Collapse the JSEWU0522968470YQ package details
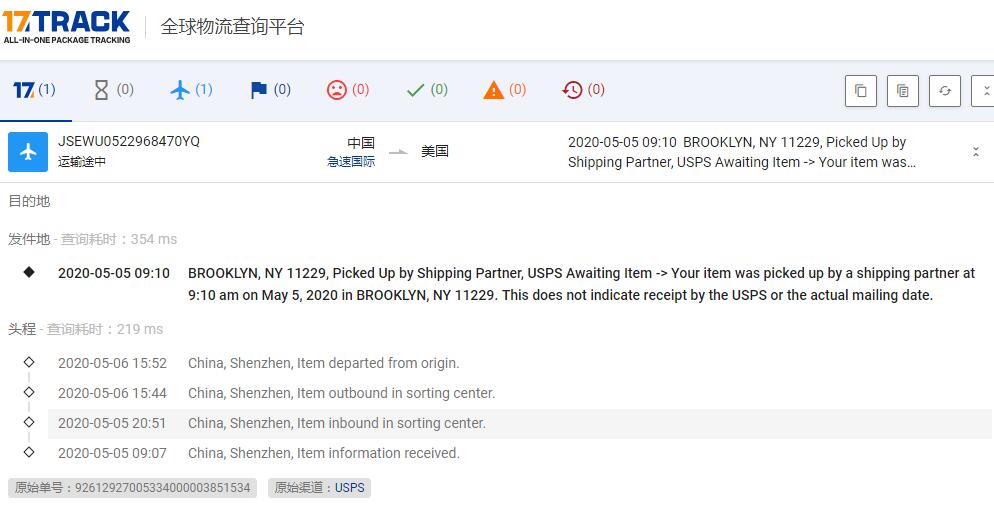This screenshot has height=505, width=994. (x=975, y=152)
